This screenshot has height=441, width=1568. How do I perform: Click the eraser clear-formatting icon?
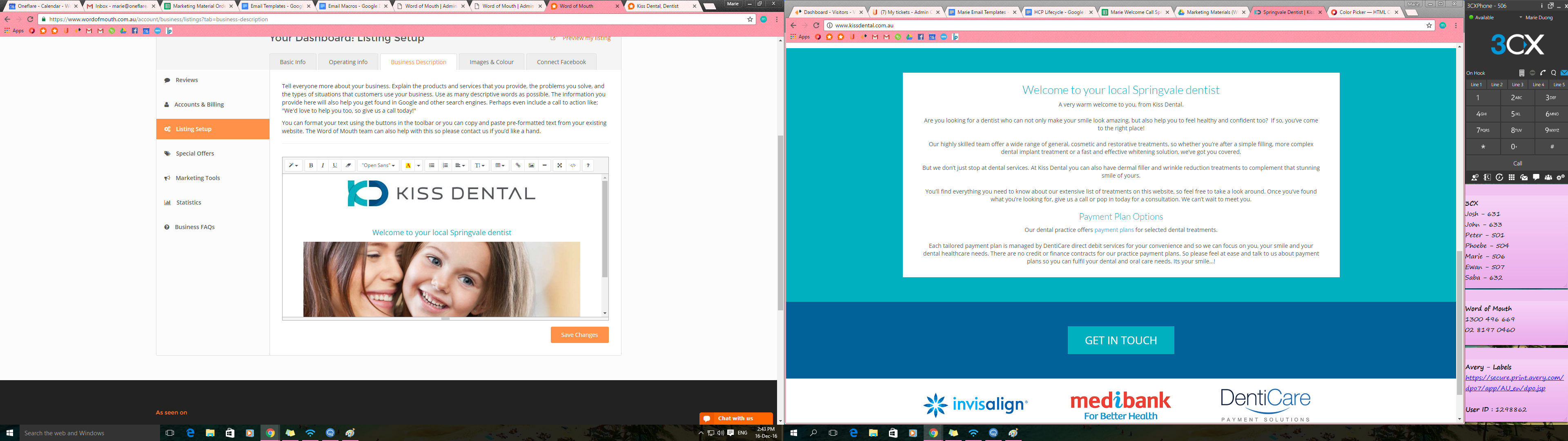[x=348, y=166]
